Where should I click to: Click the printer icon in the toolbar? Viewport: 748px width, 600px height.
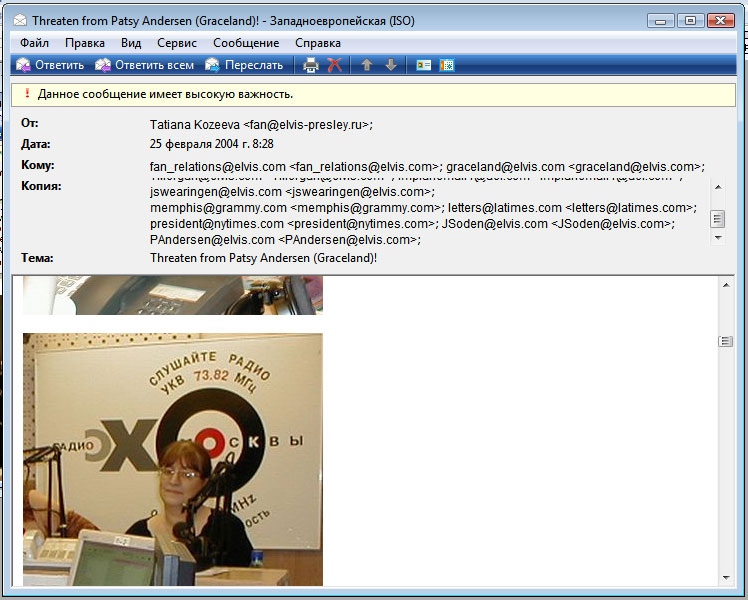(311, 65)
